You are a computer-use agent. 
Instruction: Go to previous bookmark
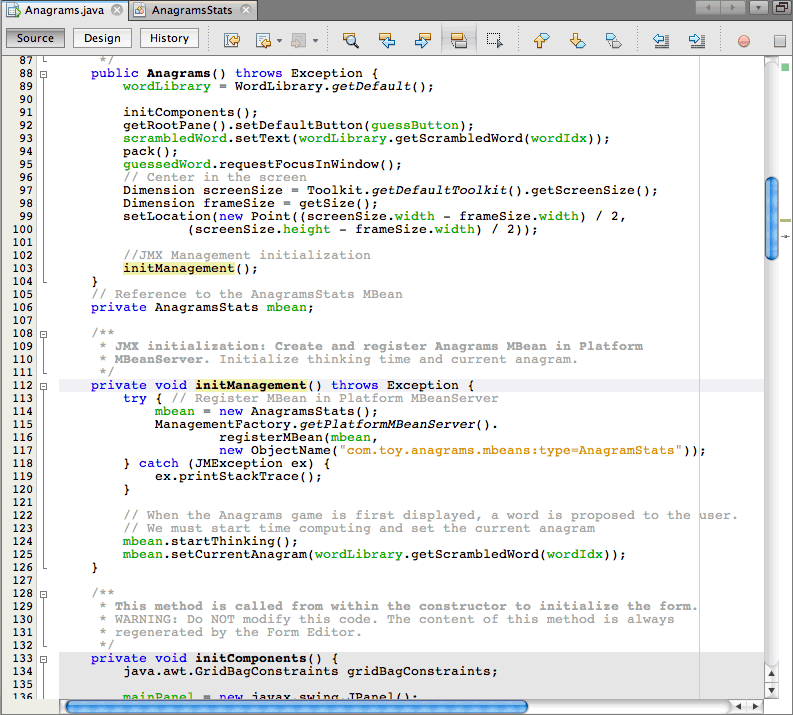coord(541,40)
